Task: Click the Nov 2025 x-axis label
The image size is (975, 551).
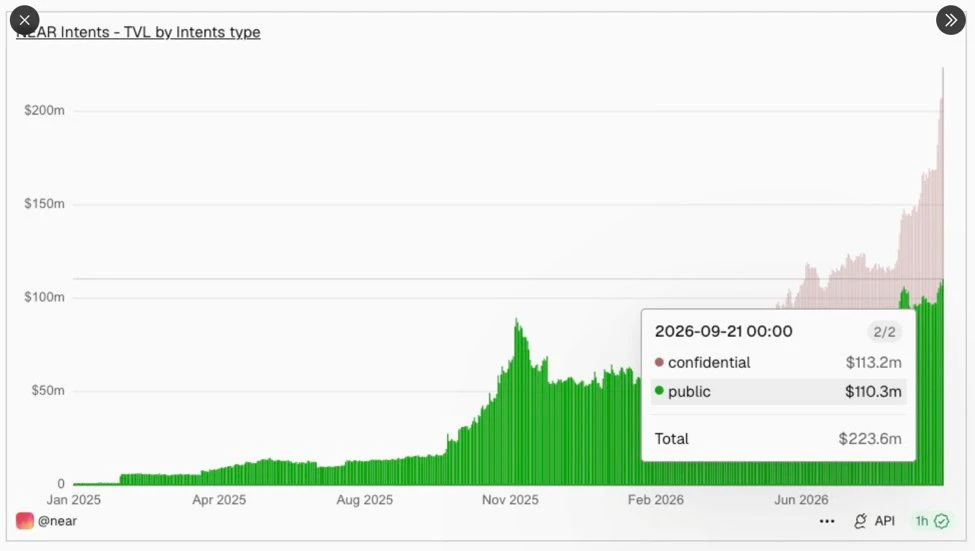Action: coord(510,500)
